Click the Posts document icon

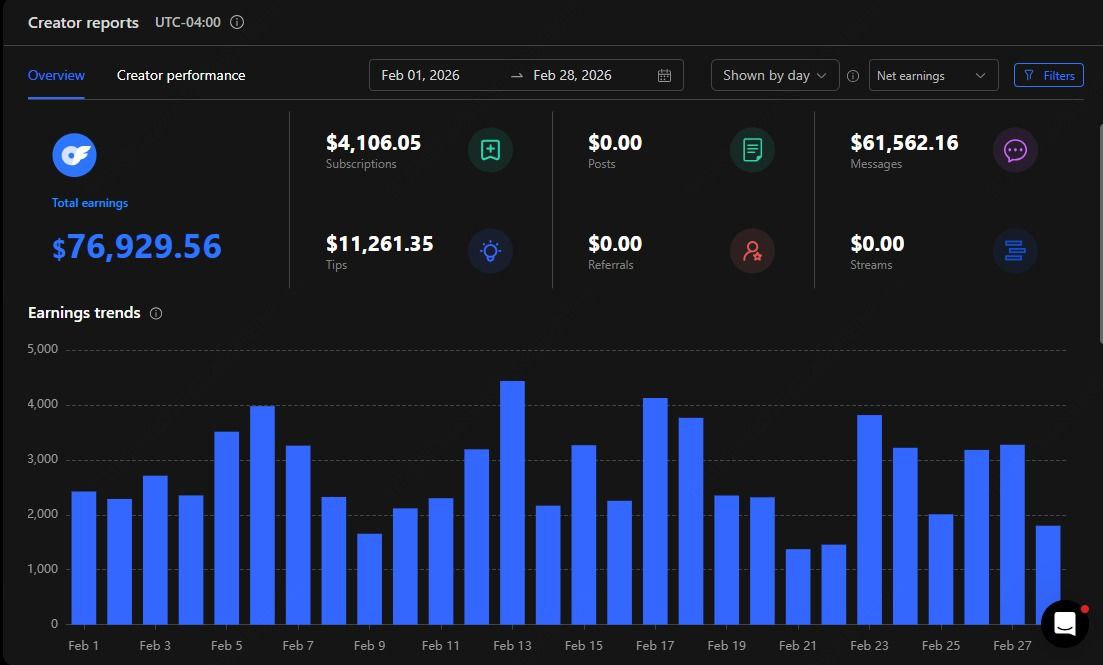click(x=752, y=151)
